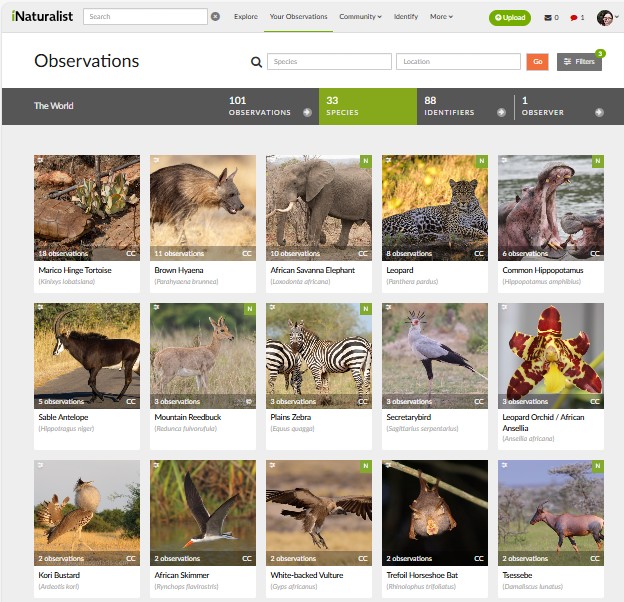Open the red notifications speech bubble
Viewport: 624px width, 602px height.
pos(574,18)
